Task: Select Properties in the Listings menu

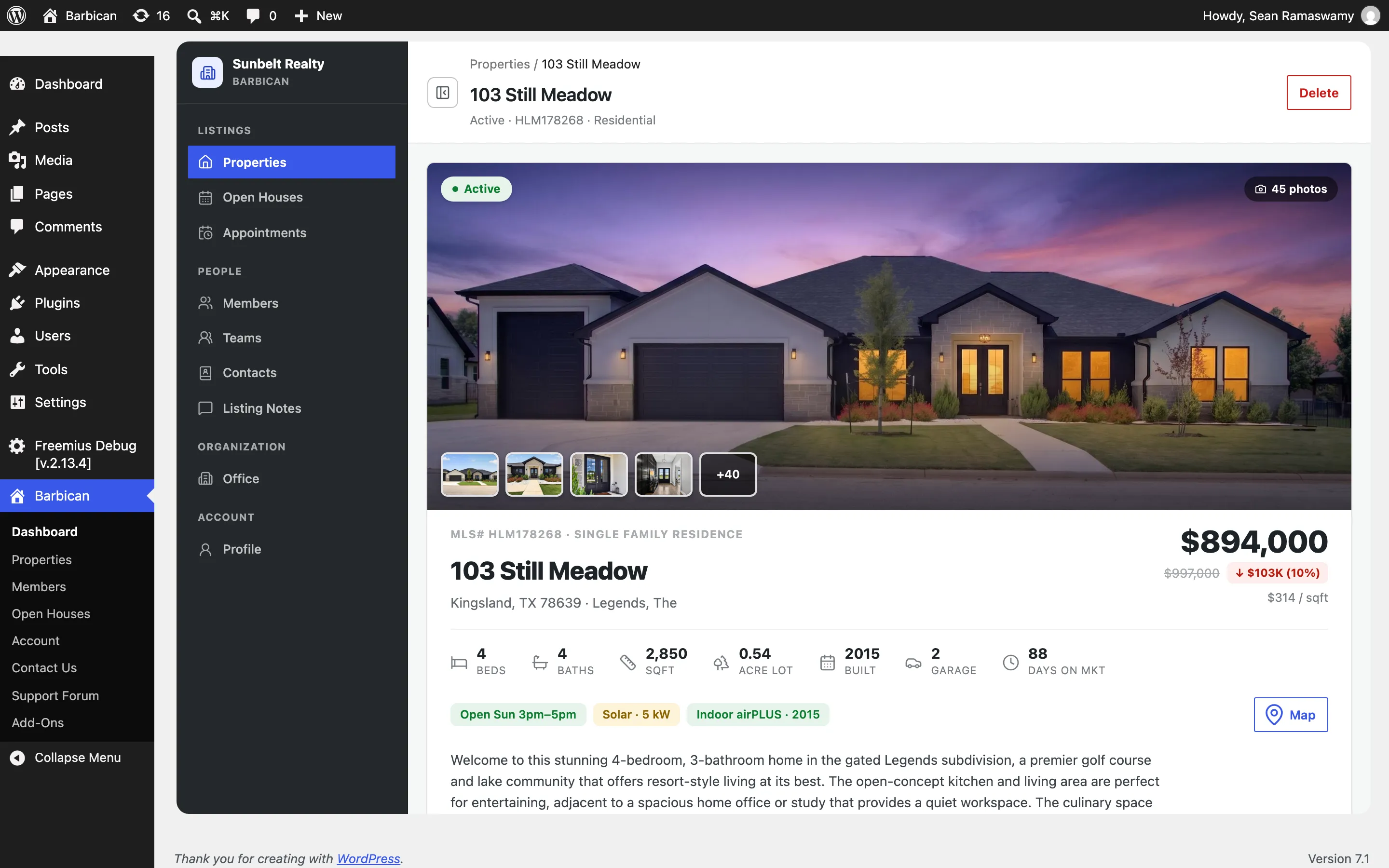Action: [x=292, y=162]
